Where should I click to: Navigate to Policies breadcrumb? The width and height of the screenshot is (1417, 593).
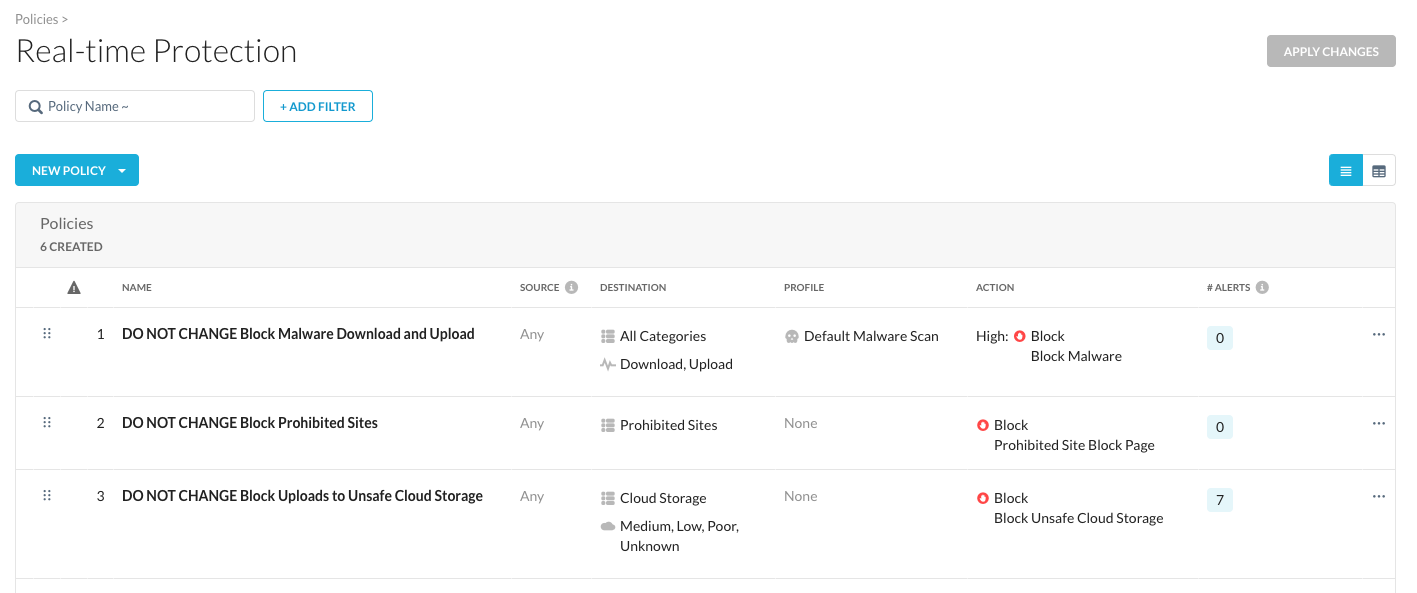click(35, 19)
